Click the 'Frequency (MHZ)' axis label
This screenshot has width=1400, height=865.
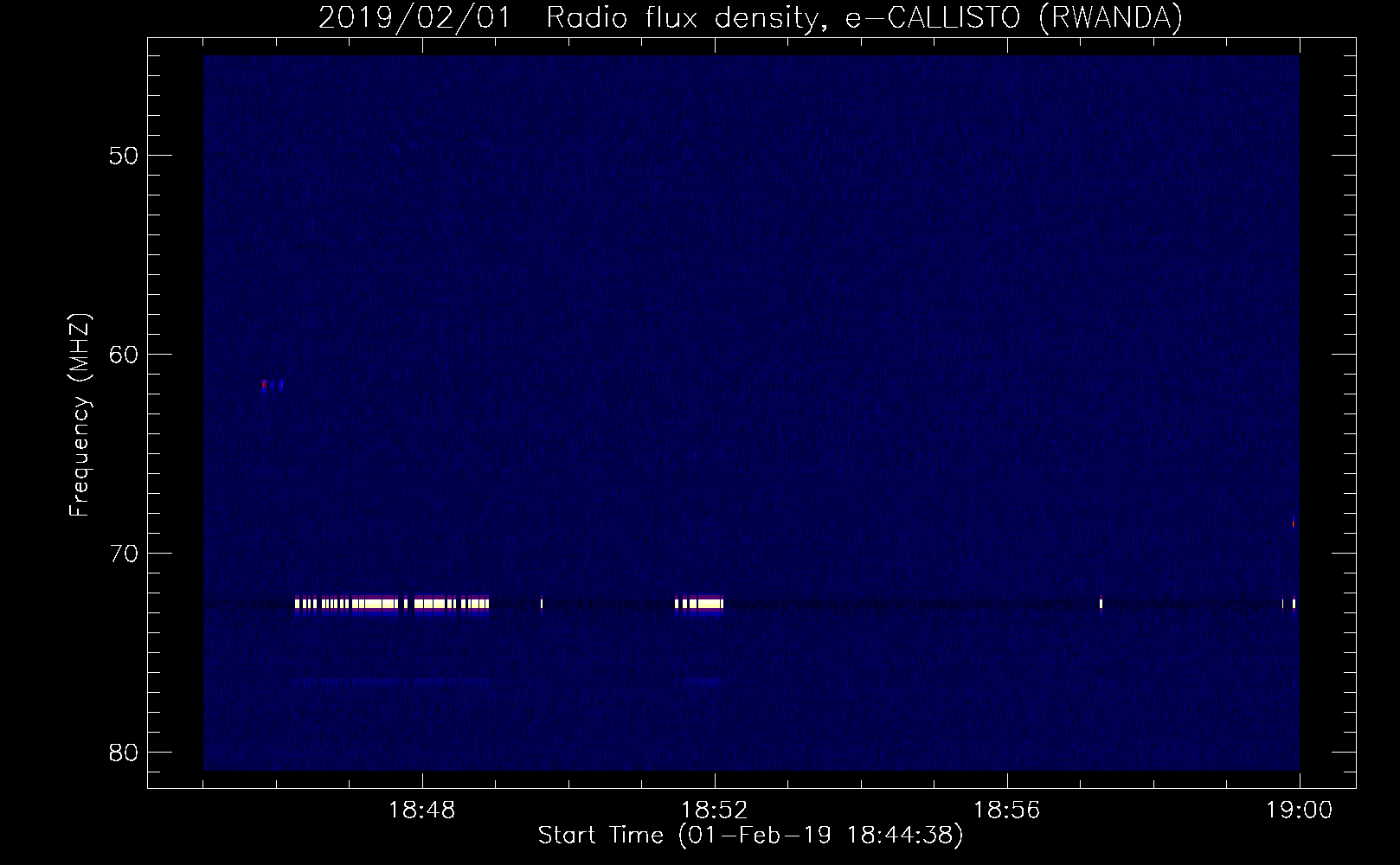click(x=80, y=415)
